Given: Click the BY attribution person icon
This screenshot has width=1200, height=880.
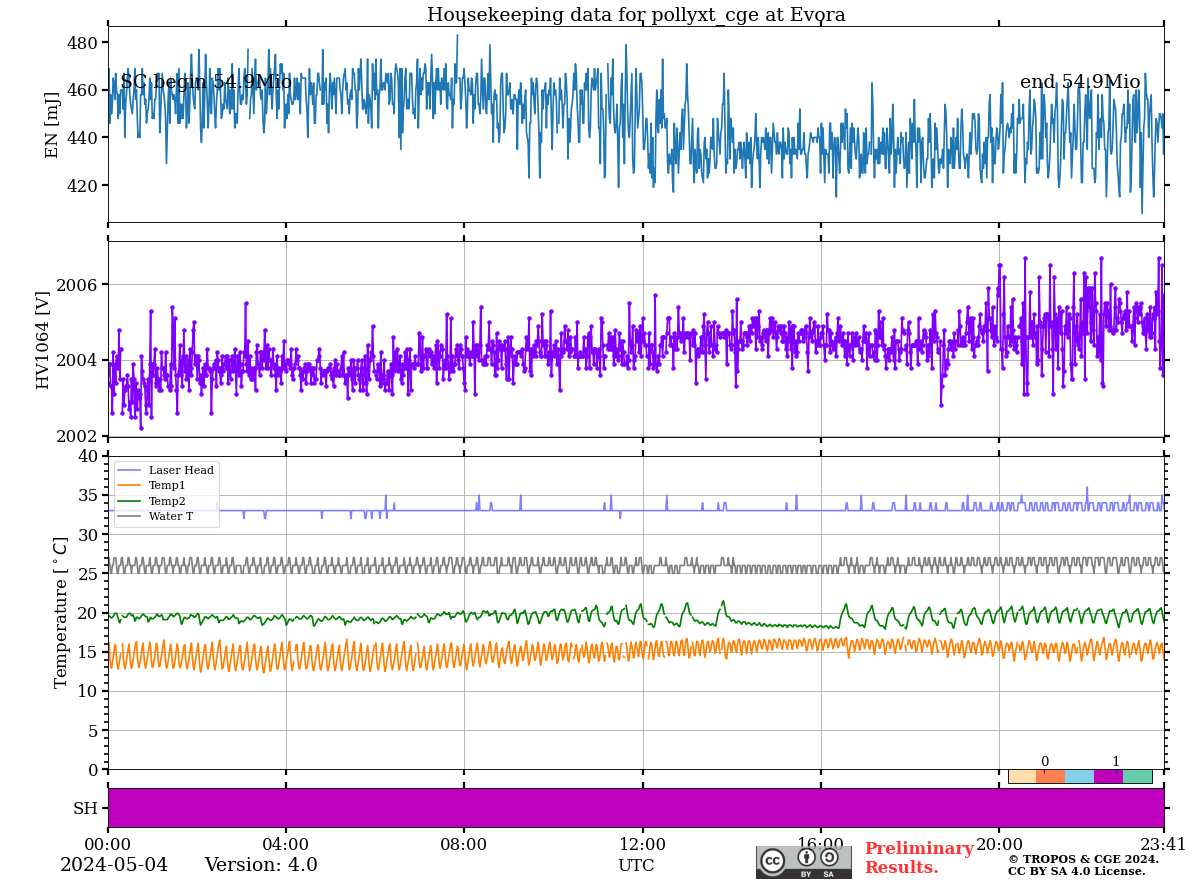Looking at the screenshot, I should [806, 857].
